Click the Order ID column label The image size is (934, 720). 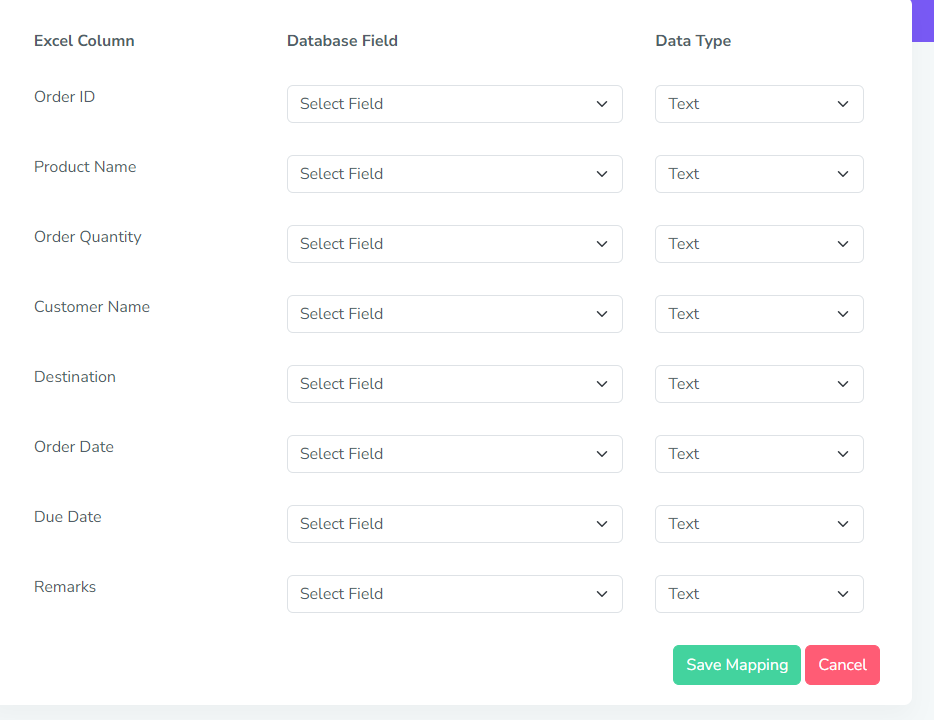pos(65,97)
